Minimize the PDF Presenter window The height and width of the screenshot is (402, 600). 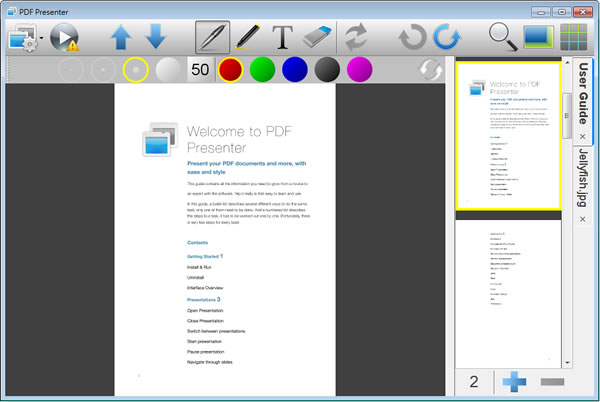(541, 12)
